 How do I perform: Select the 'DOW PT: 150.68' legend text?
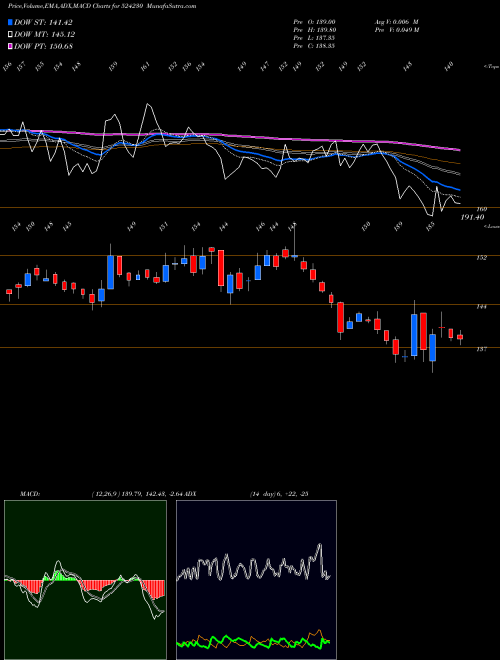pyautogui.click(x=44, y=46)
